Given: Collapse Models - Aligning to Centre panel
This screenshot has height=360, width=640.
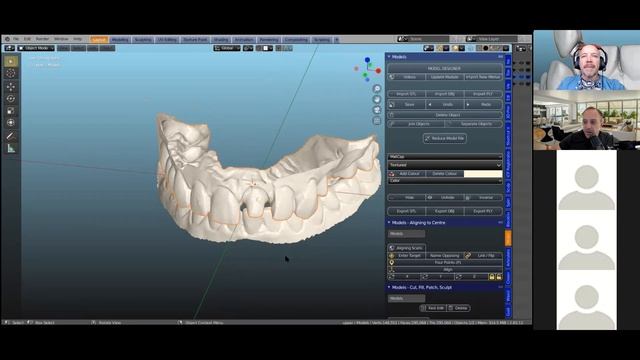Looking at the screenshot, I should pos(445,223).
